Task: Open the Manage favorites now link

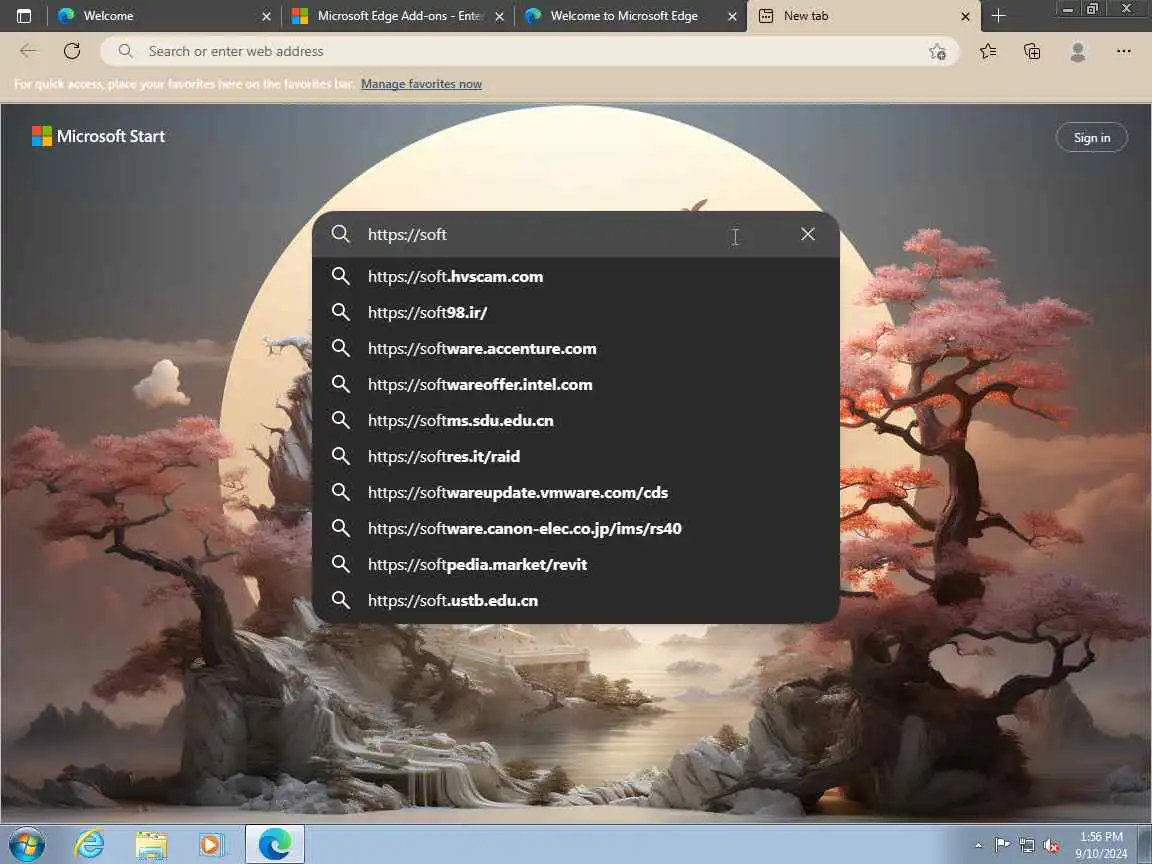Action: click(421, 84)
